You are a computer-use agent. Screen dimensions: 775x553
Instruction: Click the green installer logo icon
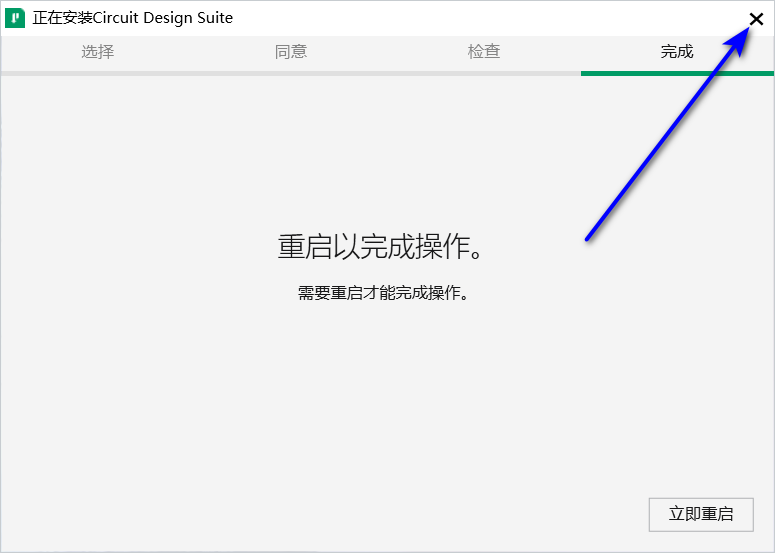tap(15, 18)
